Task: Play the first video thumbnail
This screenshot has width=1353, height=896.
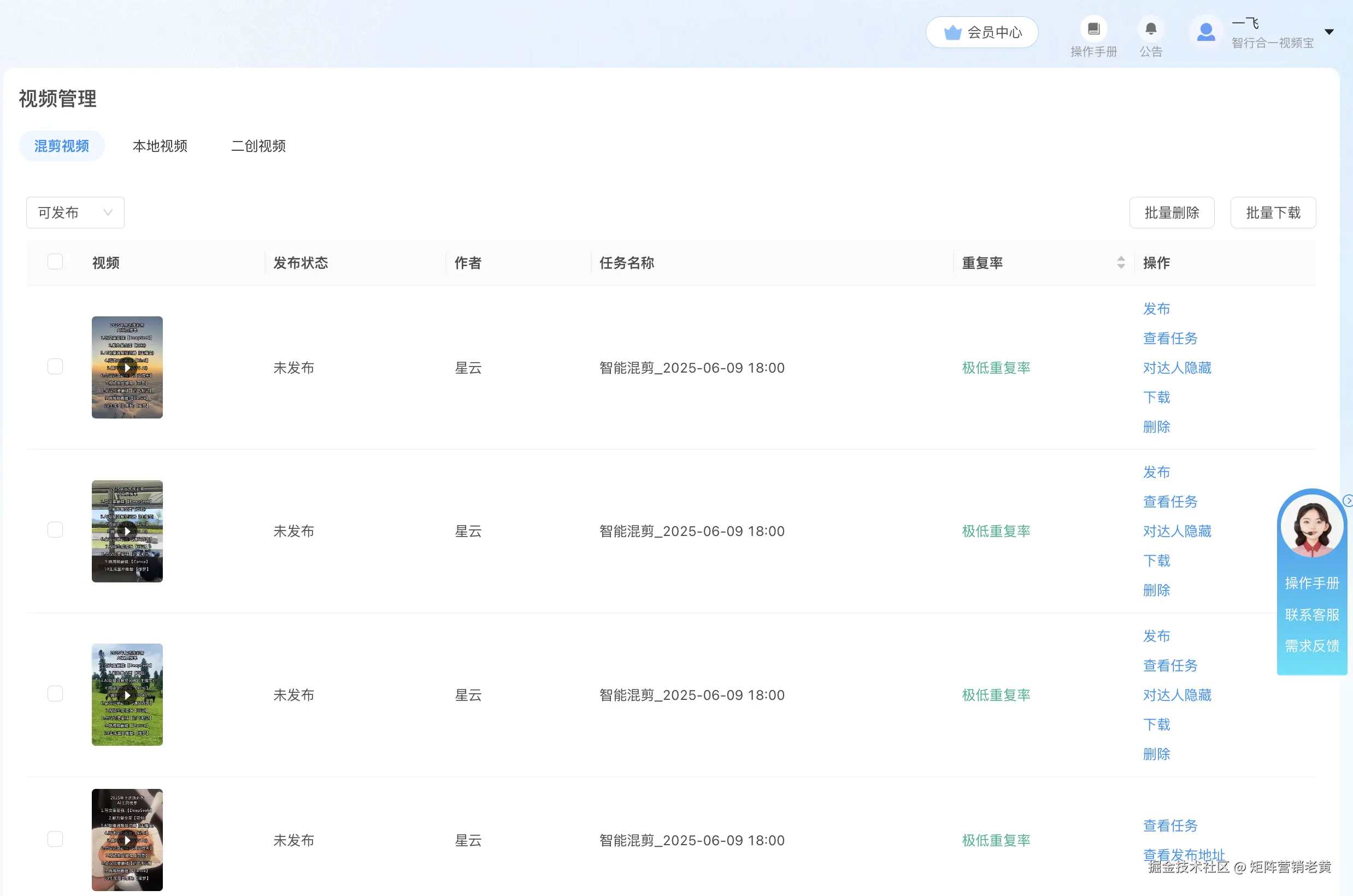Action: [x=127, y=368]
